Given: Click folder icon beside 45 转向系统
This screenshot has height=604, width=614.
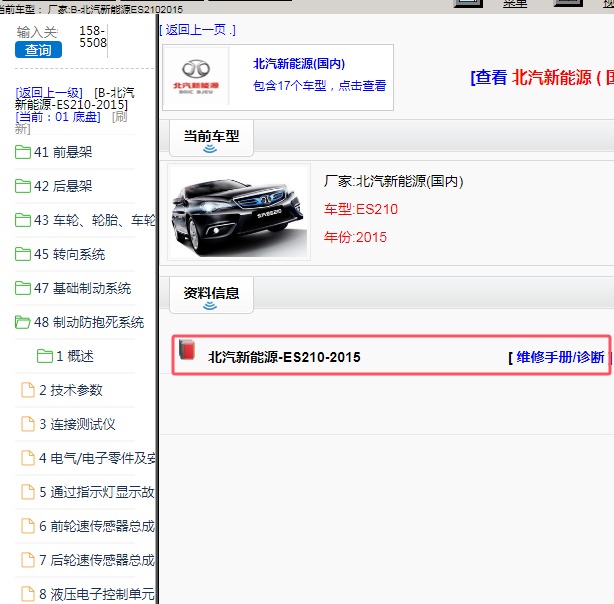Looking at the screenshot, I should click(x=23, y=254).
